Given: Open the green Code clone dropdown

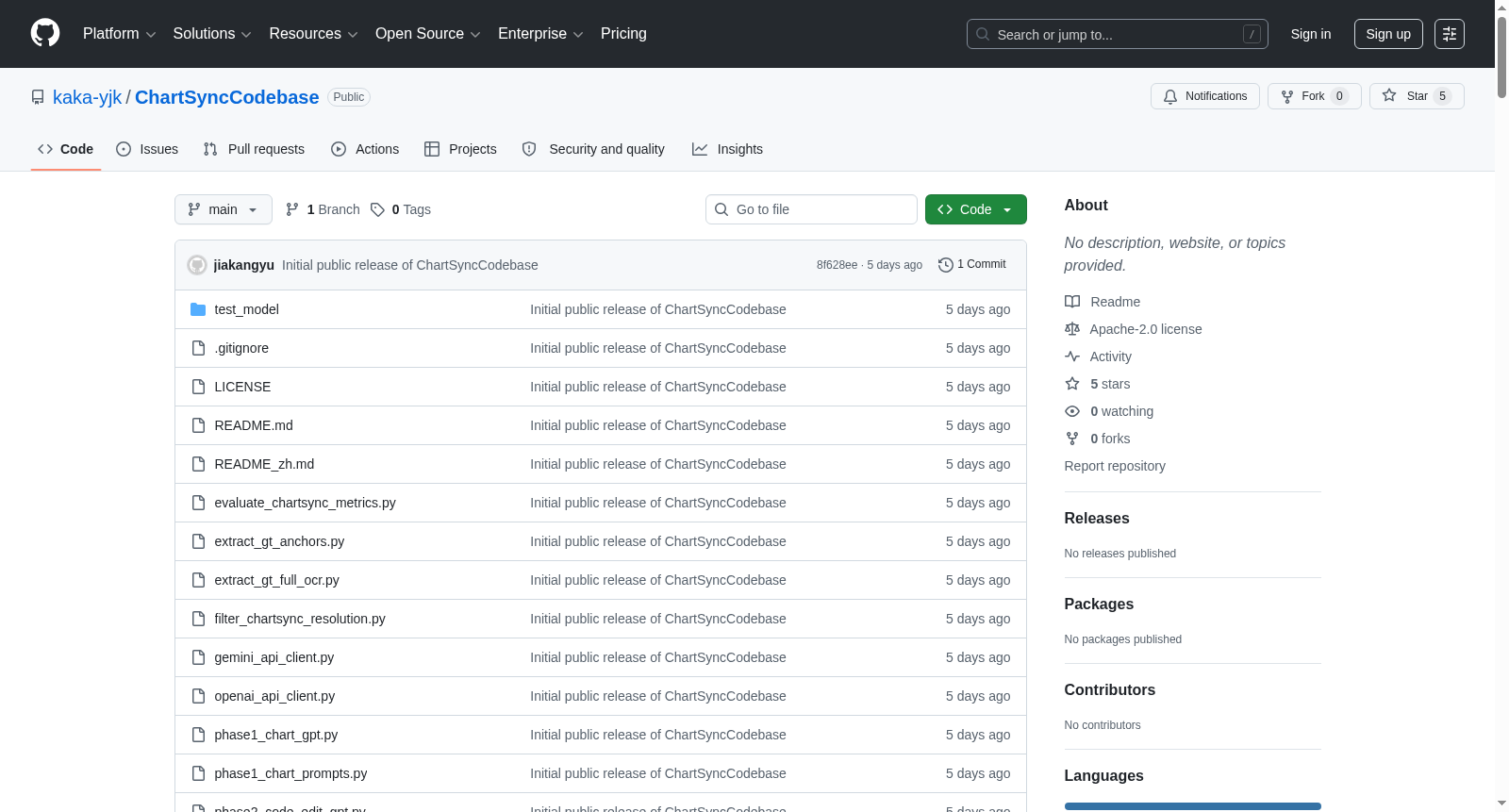Looking at the screenshot, I should click(x=976, y=209).
